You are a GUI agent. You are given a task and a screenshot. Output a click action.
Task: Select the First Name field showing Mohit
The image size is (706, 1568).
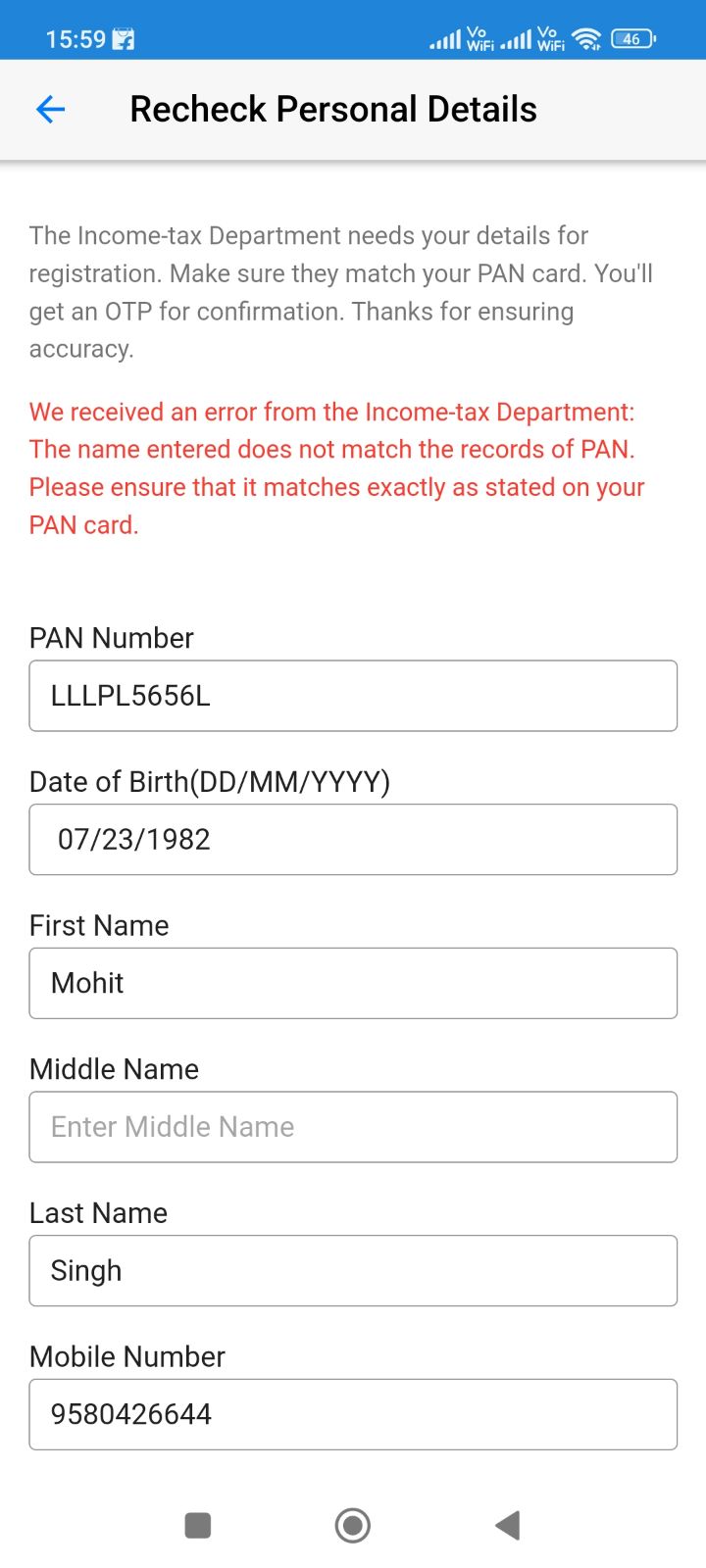353,983
